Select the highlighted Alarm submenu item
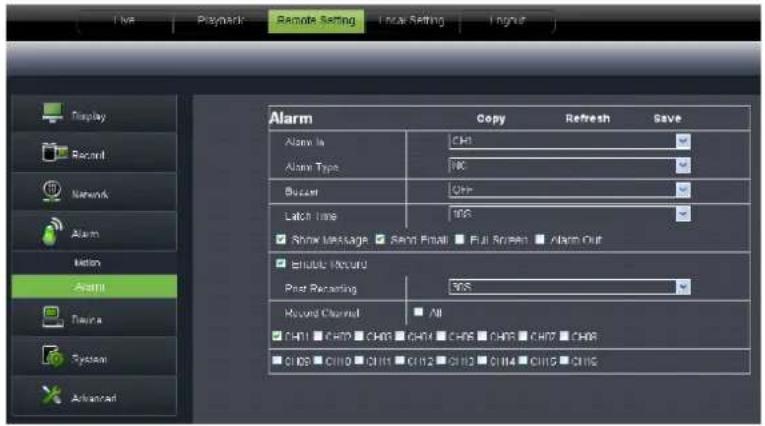 (x=94, y=286)
